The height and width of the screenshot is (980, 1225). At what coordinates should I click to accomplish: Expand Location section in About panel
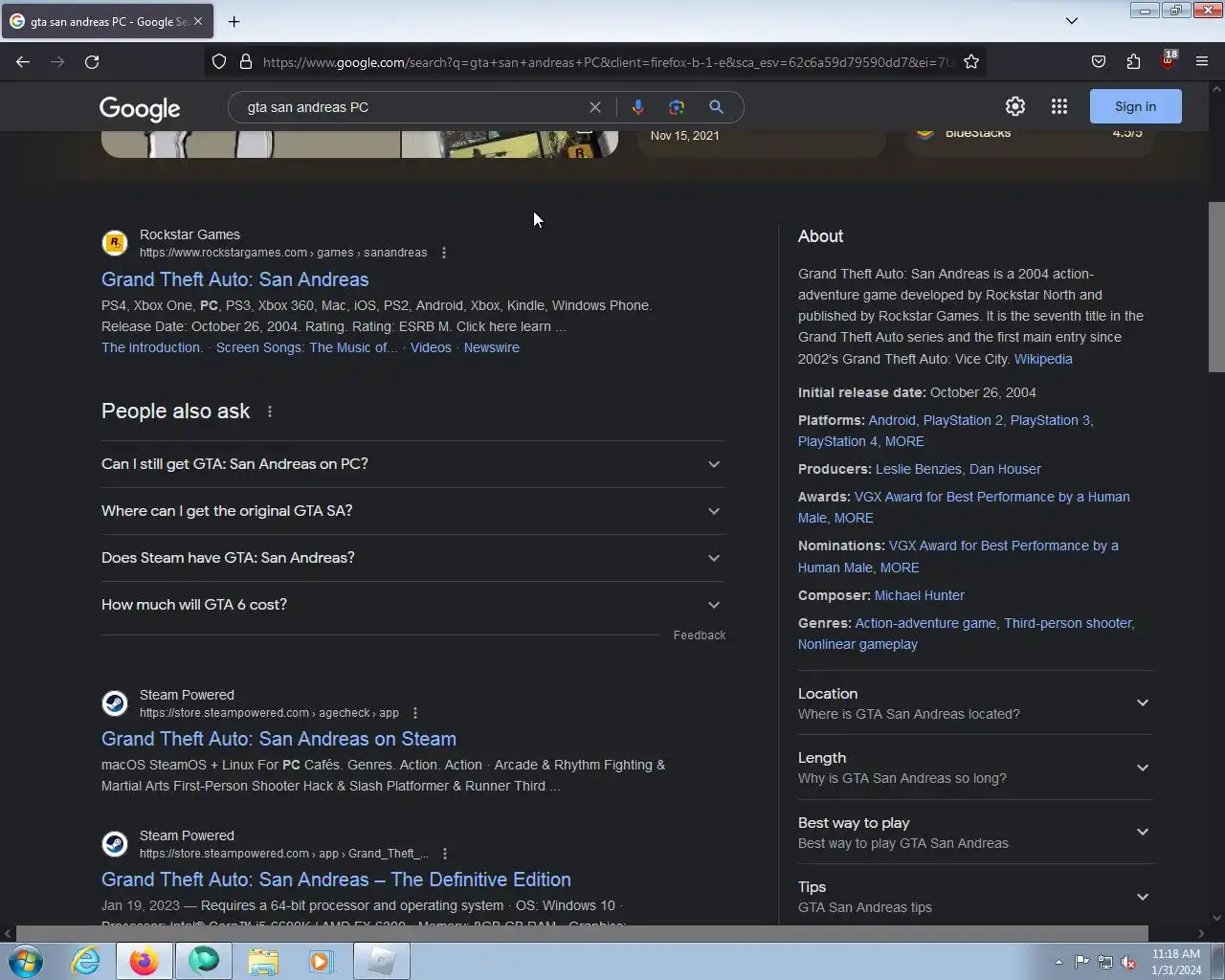pos(975,703)
